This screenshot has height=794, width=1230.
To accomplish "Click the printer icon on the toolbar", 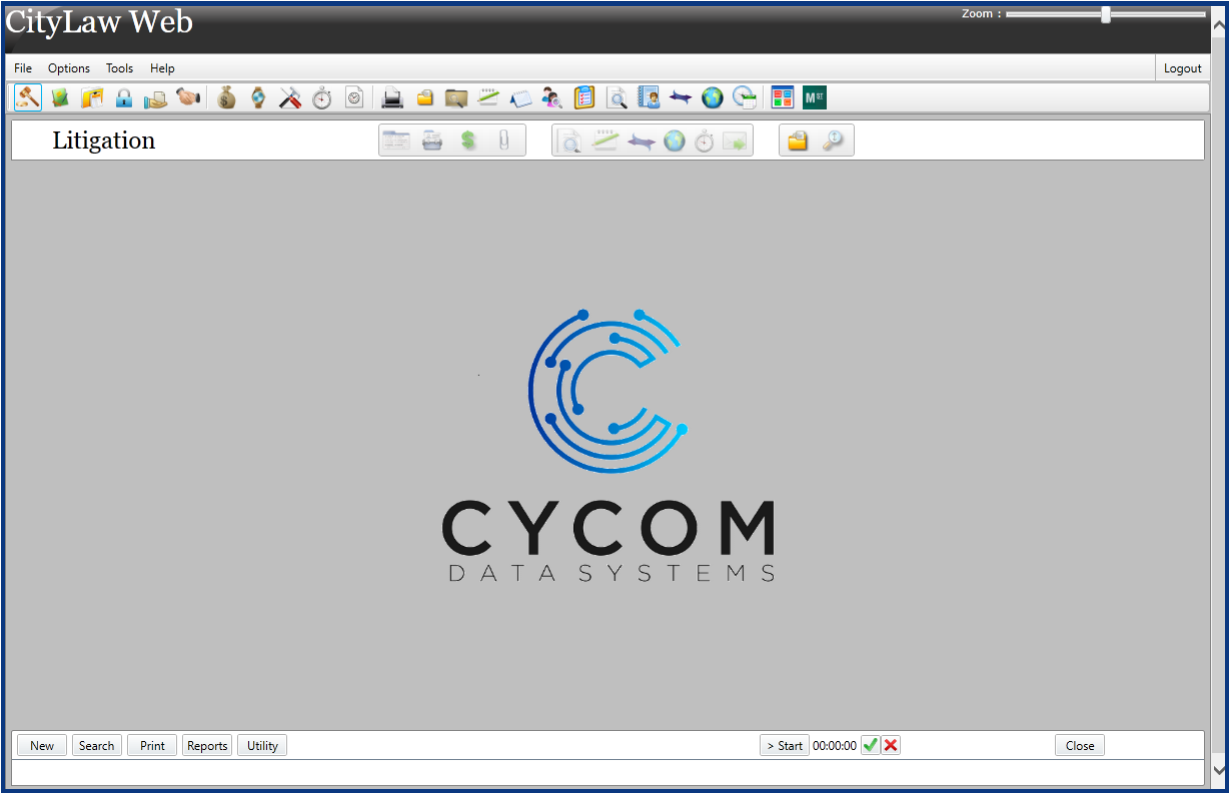I will [x=392, y=97].
